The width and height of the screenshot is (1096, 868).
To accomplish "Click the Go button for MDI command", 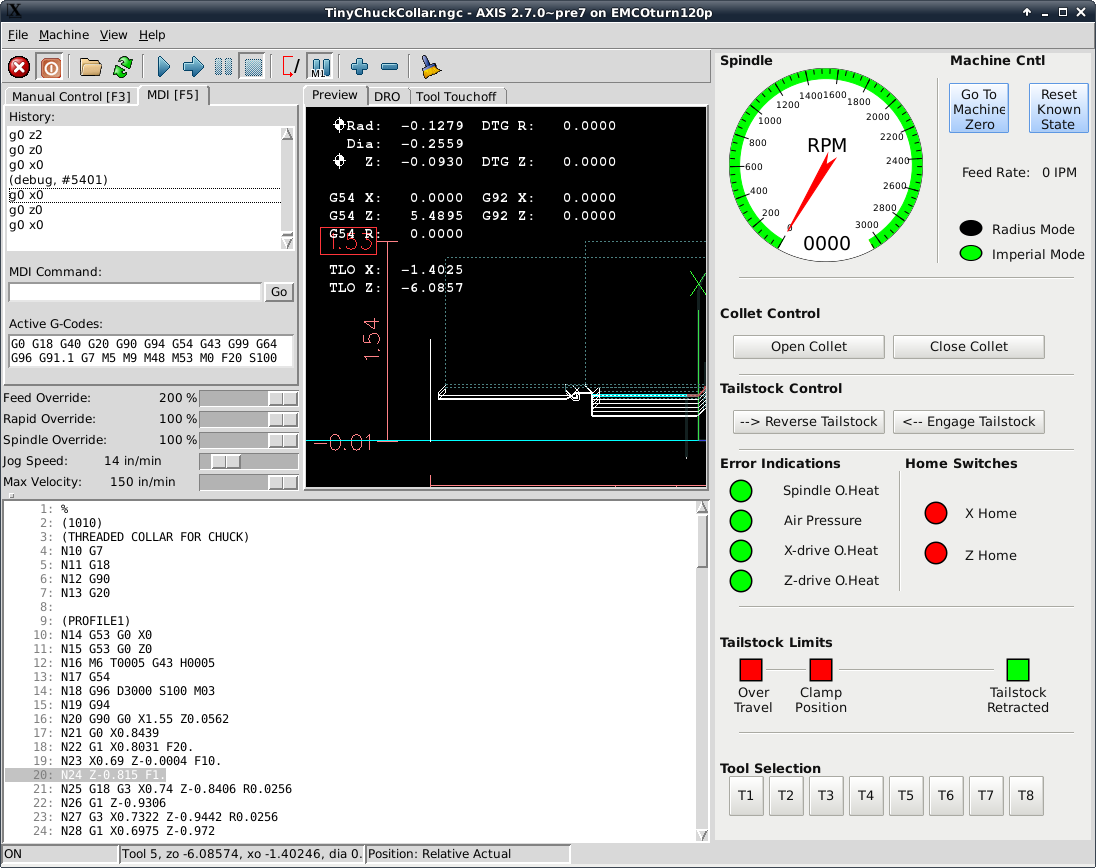I will 279,292.
